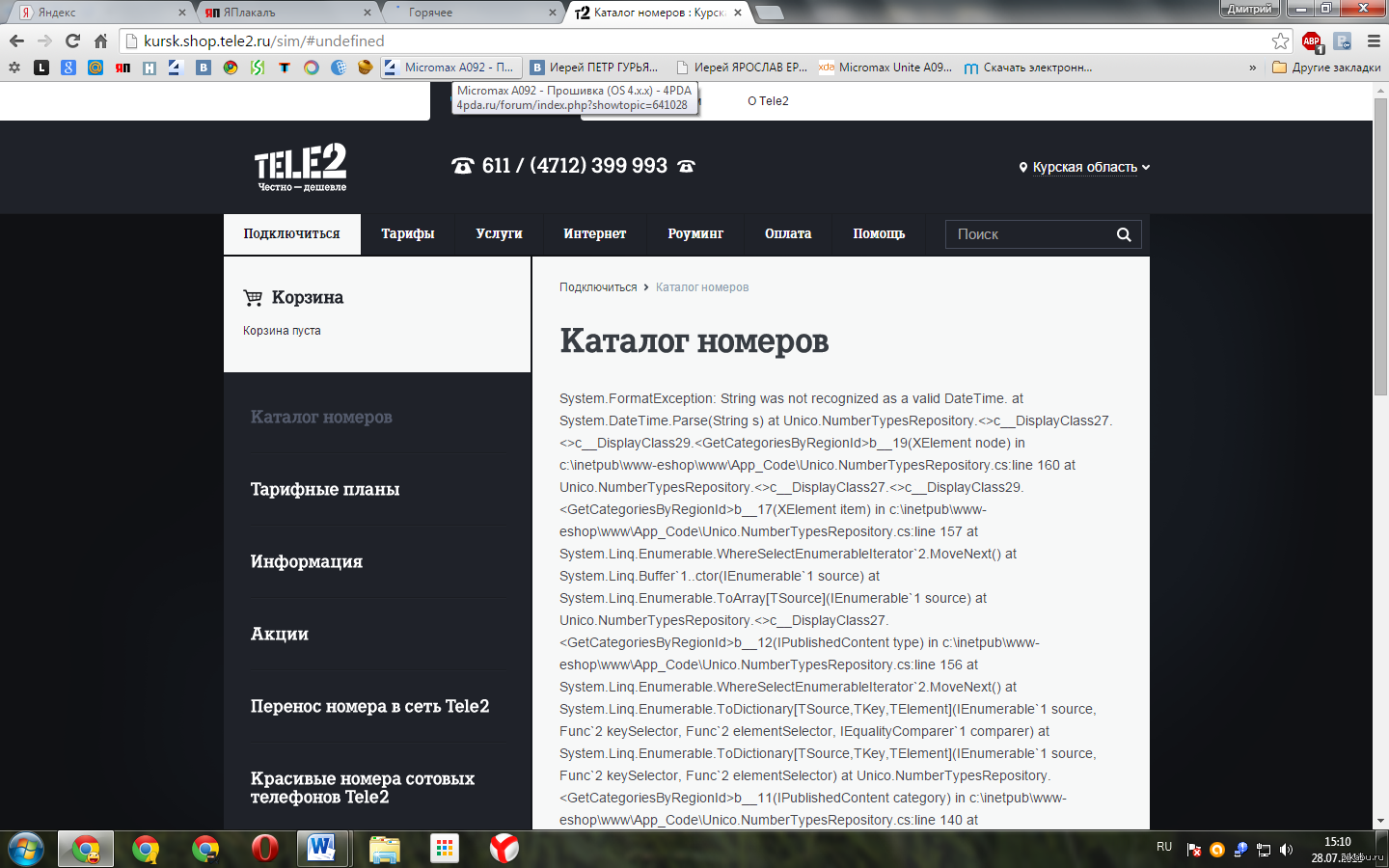Open Иерей ПЕТР ГУРЬЯ bookmark
This screenshot has height=868, width=1389.
point(594,68)
